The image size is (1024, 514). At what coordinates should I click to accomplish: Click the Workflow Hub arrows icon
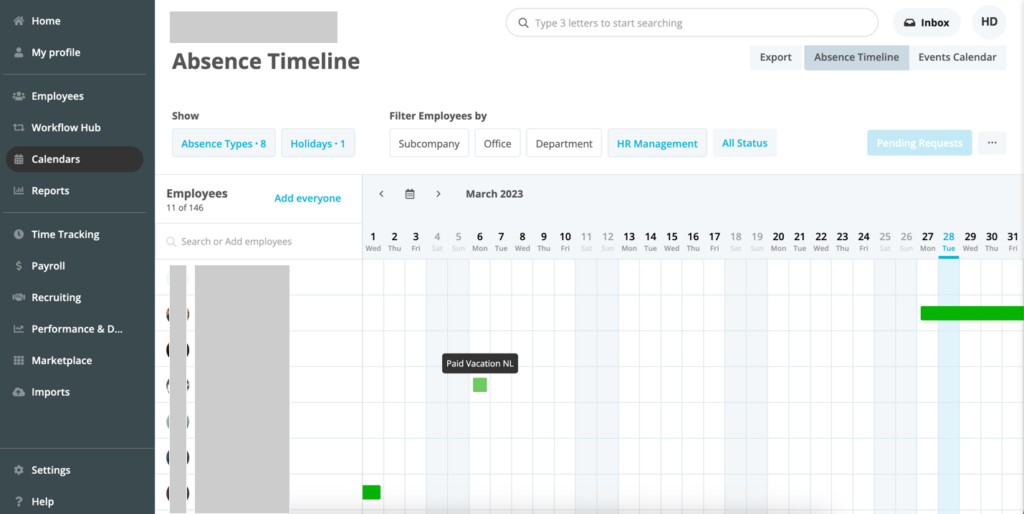(x=19, y=127)
